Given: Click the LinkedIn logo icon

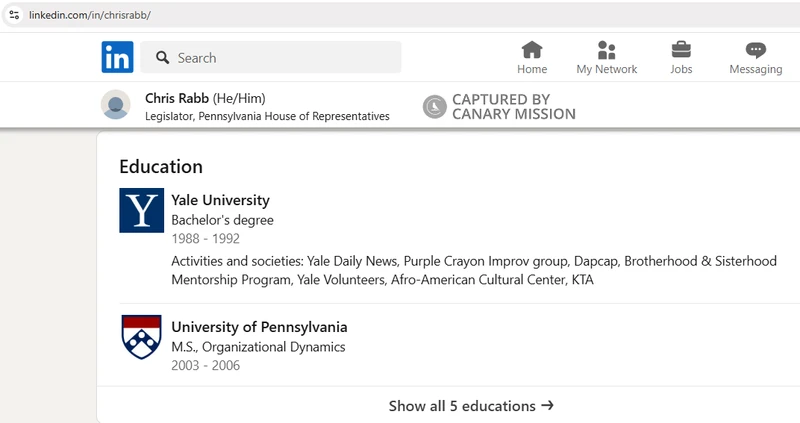Looking at the screenshot, I should tap(117, 57).
